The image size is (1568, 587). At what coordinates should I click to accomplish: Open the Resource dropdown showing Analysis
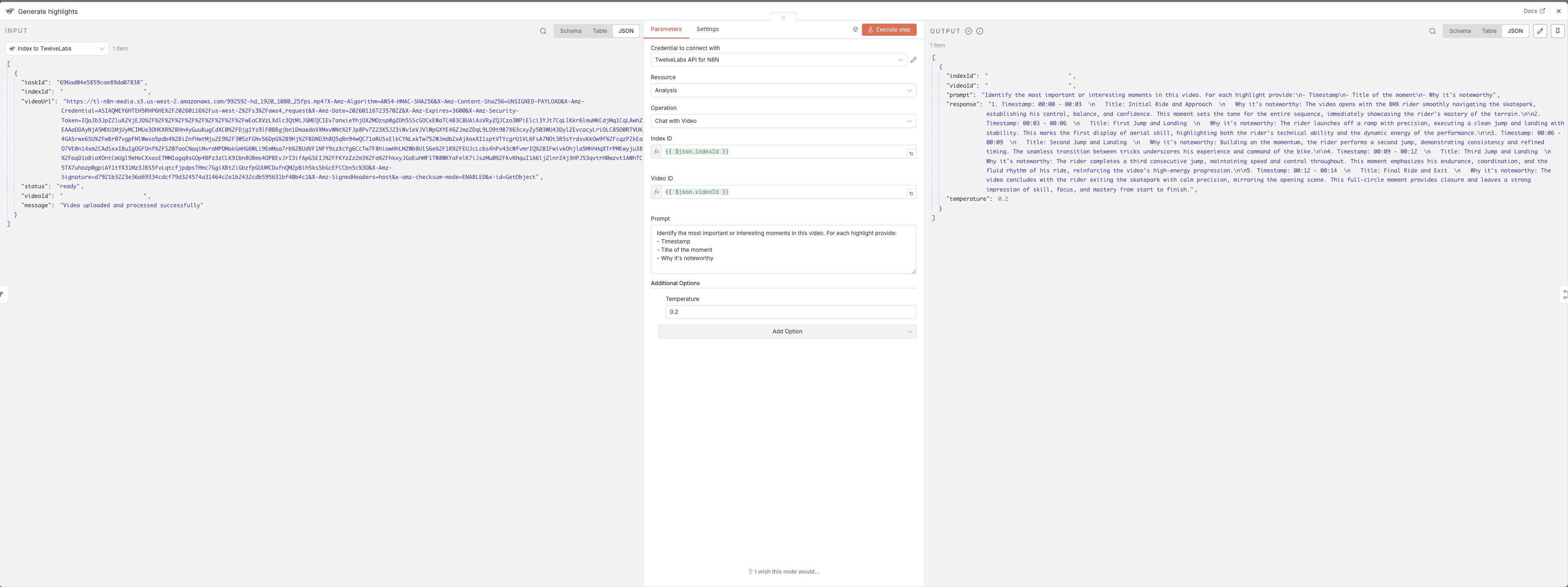point(783,90)
